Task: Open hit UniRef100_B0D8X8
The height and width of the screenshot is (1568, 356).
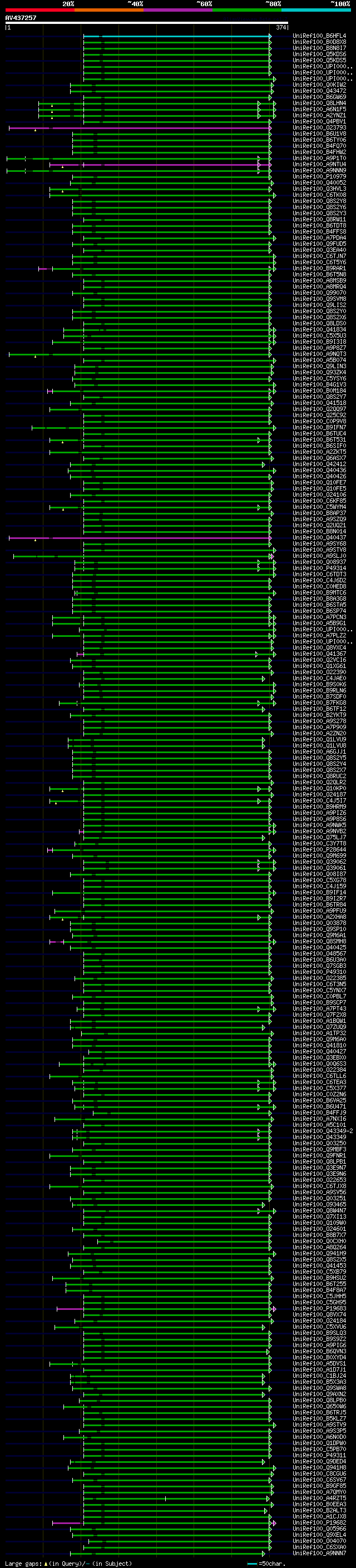Action: click(319, 42)
